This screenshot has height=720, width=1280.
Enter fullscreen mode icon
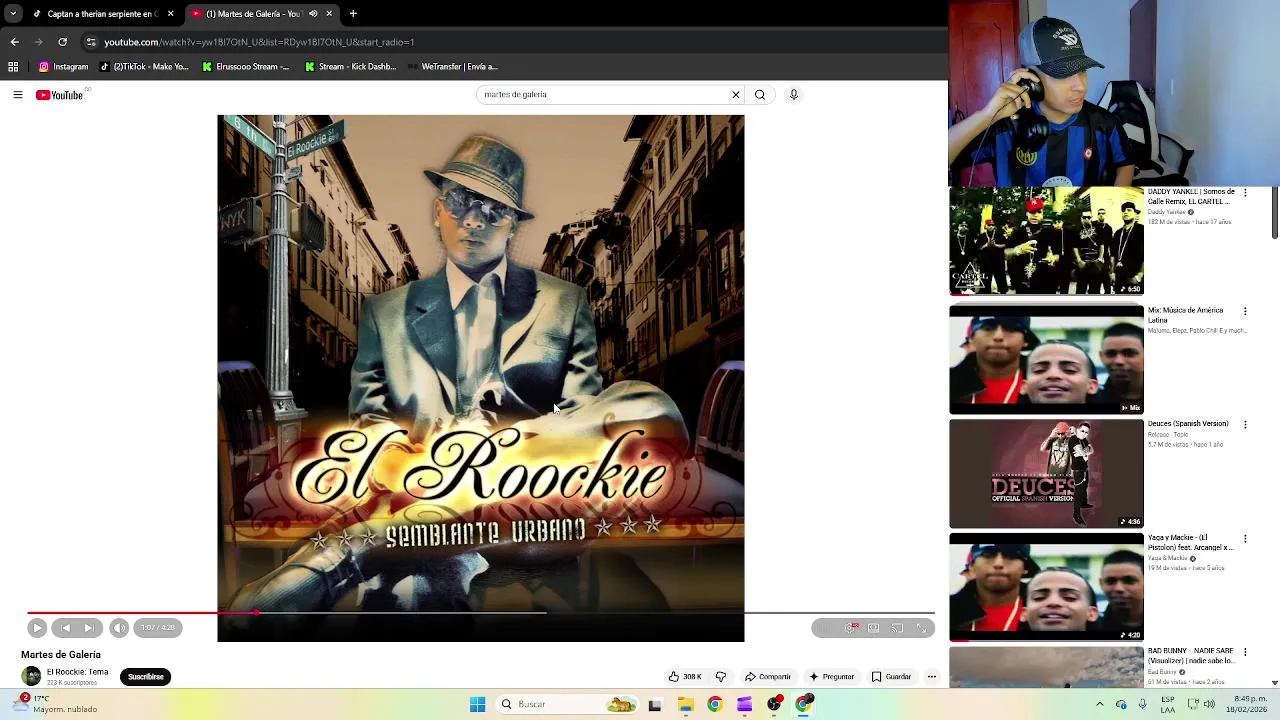tap(921, 628)
